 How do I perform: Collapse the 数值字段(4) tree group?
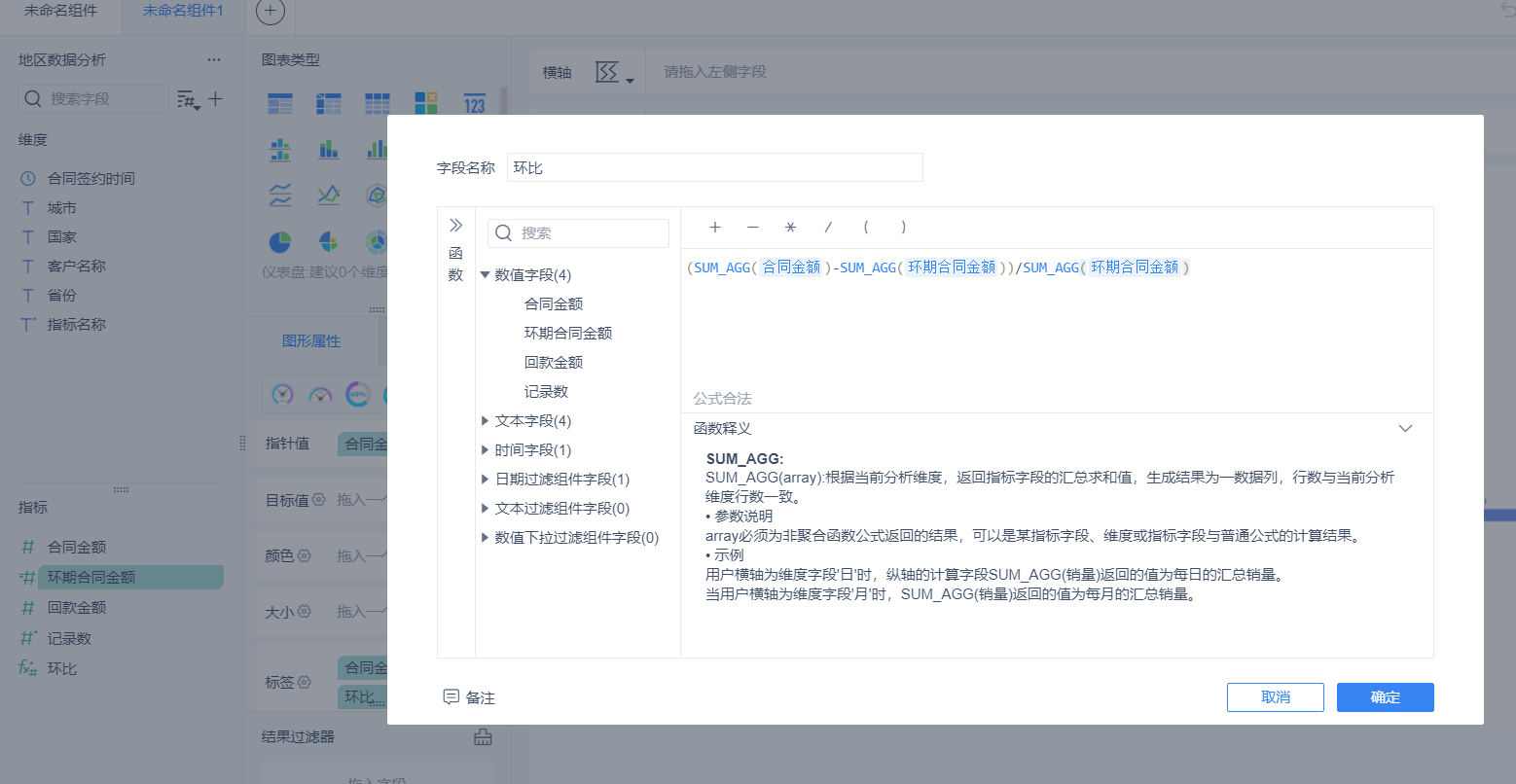(485, 275)
